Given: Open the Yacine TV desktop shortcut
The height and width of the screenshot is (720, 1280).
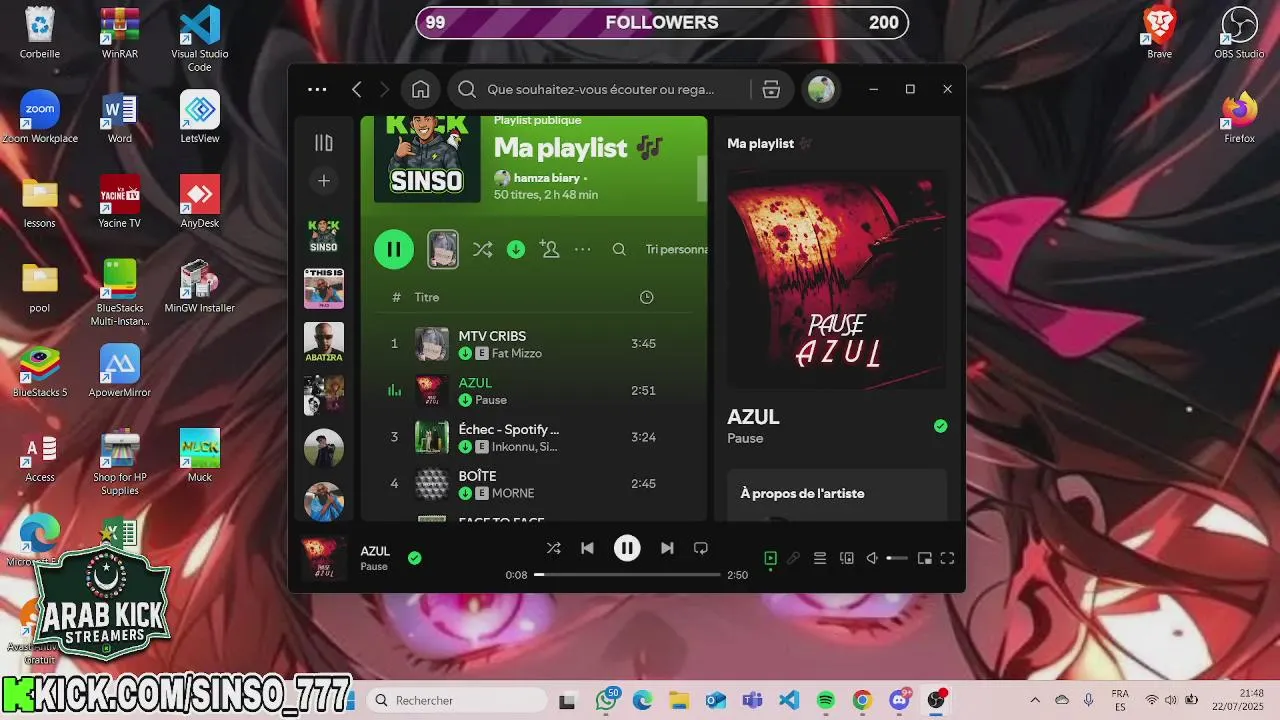Looking at the screenshot, I should coord(120,202).
